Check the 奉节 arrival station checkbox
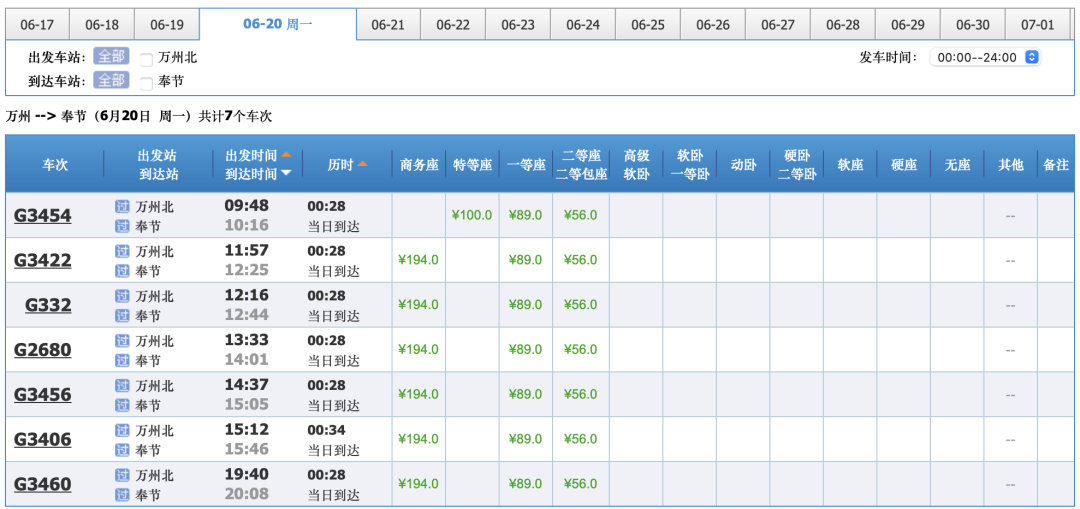The image size is (1080, 509). point(147,83)
